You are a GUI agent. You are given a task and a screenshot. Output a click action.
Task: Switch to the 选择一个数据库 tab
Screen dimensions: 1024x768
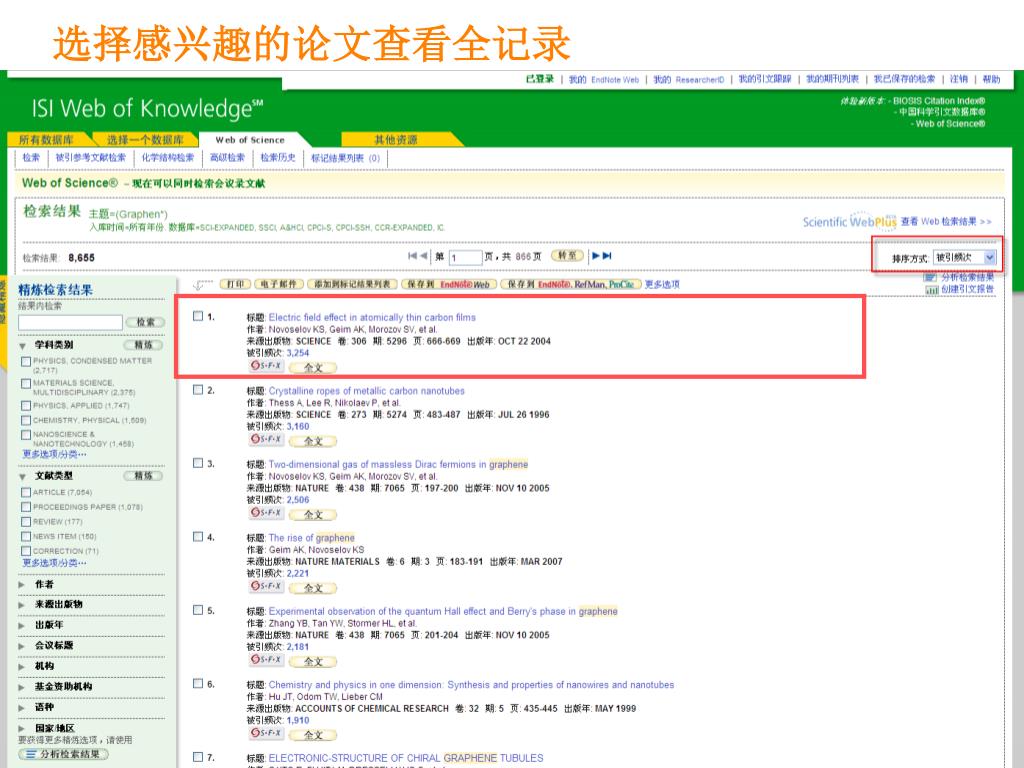tap(145, 140)
